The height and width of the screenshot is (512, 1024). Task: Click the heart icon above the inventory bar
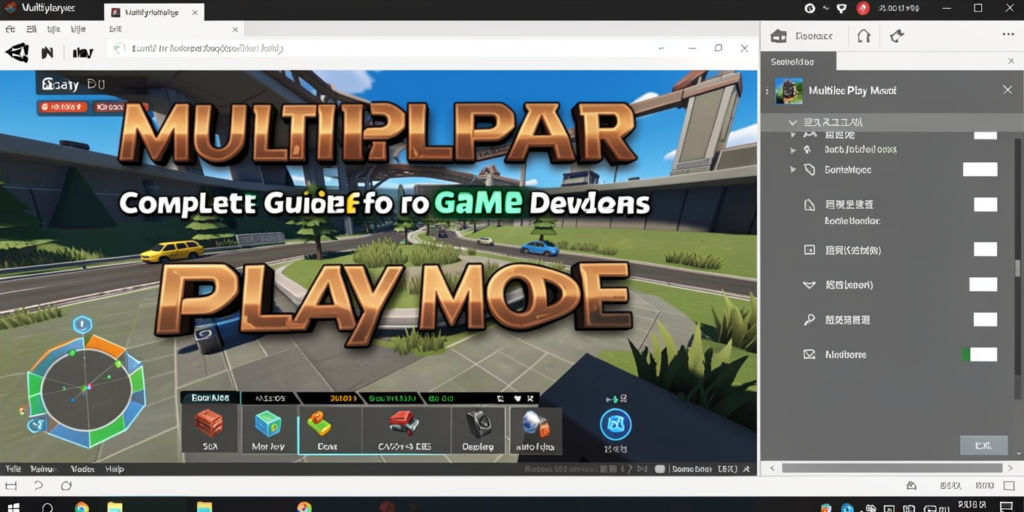pos(518,398)
